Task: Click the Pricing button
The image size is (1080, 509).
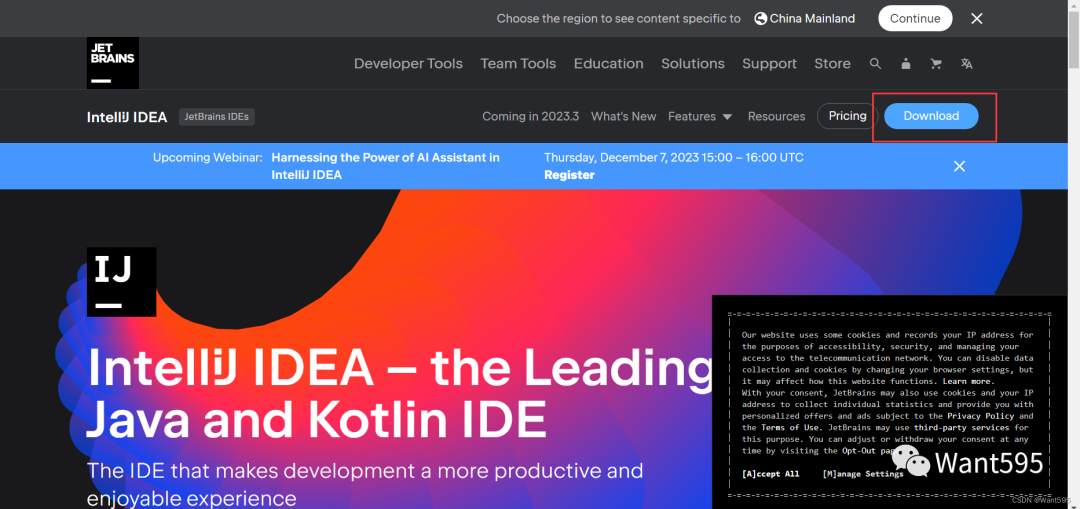Action: click(x=847, y=116)
